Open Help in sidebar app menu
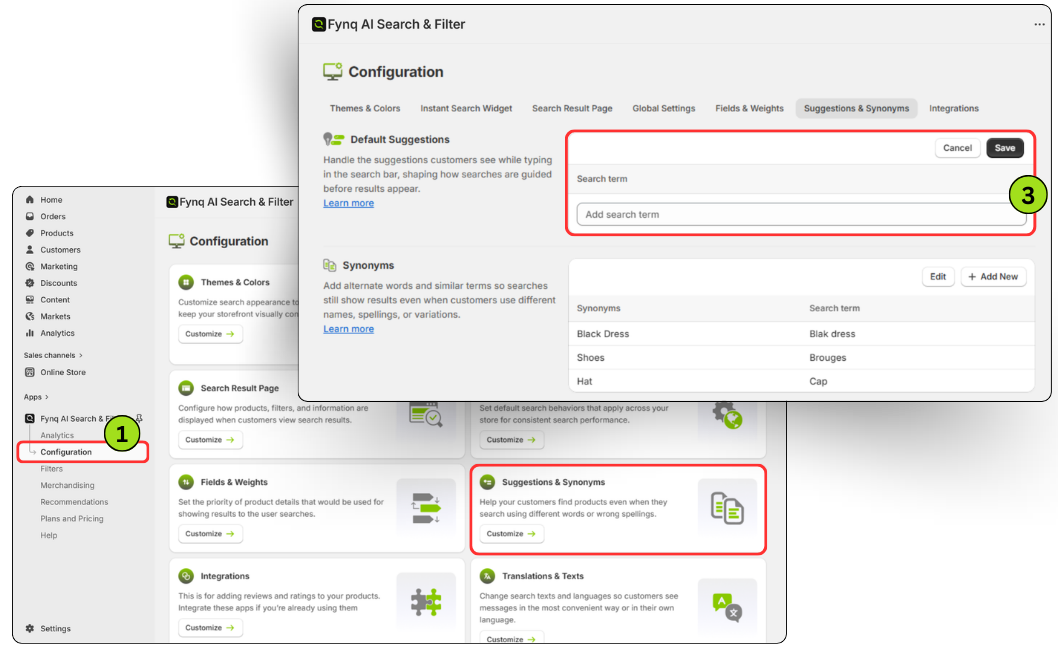 click(x=49, y=535)
